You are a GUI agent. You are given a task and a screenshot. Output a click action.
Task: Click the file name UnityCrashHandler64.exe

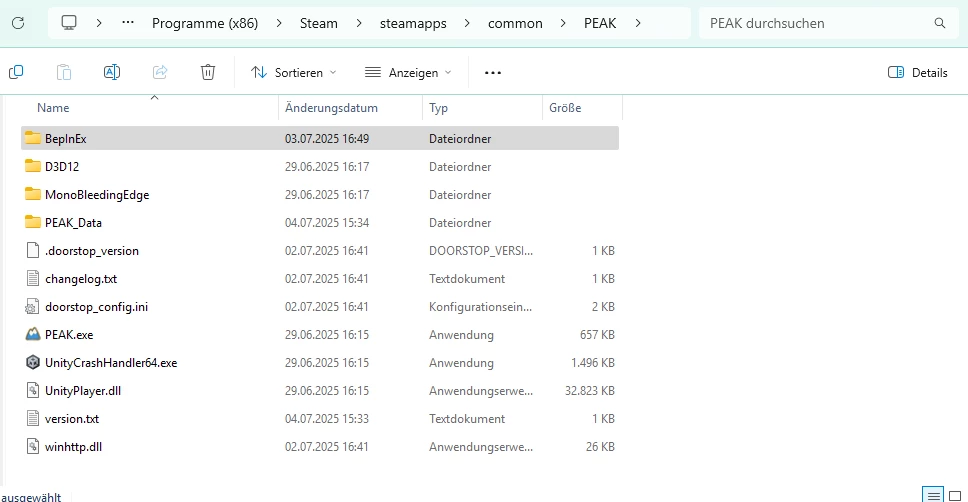111,363
